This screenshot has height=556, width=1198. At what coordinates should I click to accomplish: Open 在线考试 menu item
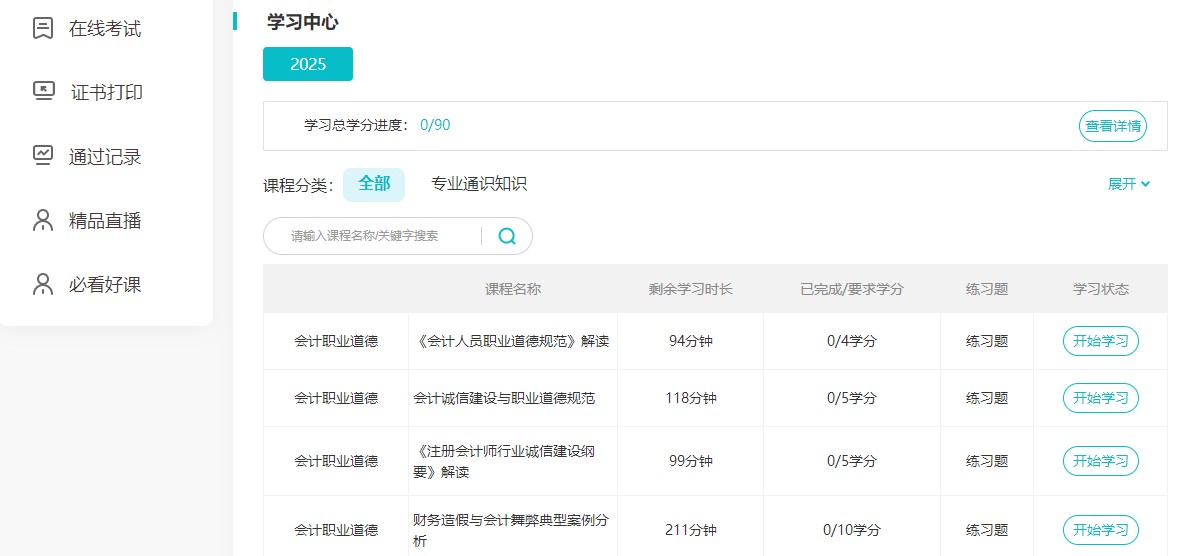pyautogui.click(x=105, y=29)
